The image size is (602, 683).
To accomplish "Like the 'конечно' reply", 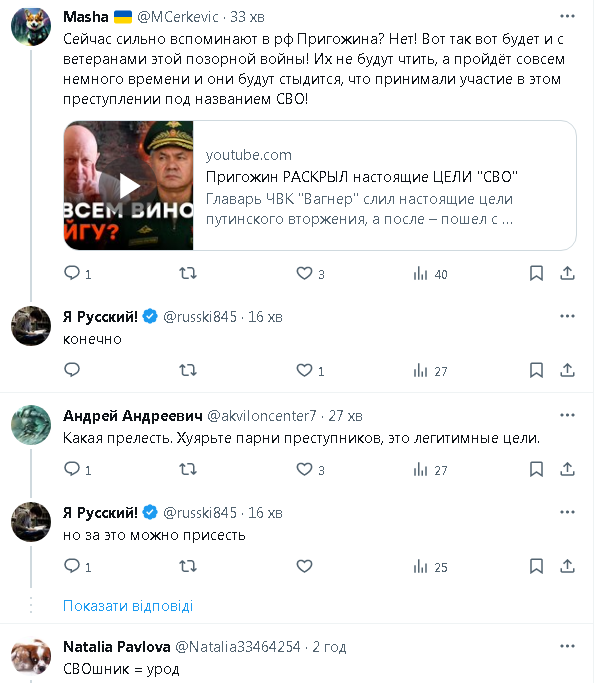I will [x=305, y=370].
